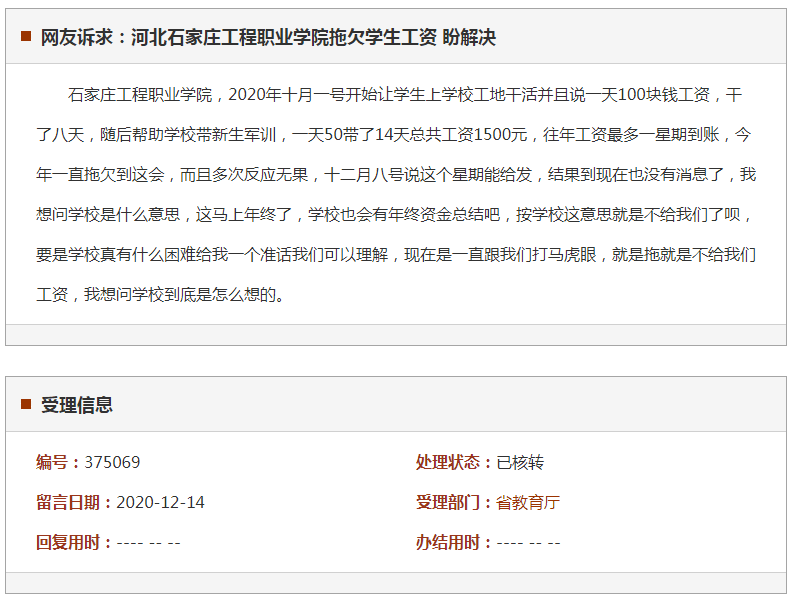This screenshot has height=605, width=794.
Task: Click the '处理状态：' label
Action: pyautogui.click(x=456, y=462)
